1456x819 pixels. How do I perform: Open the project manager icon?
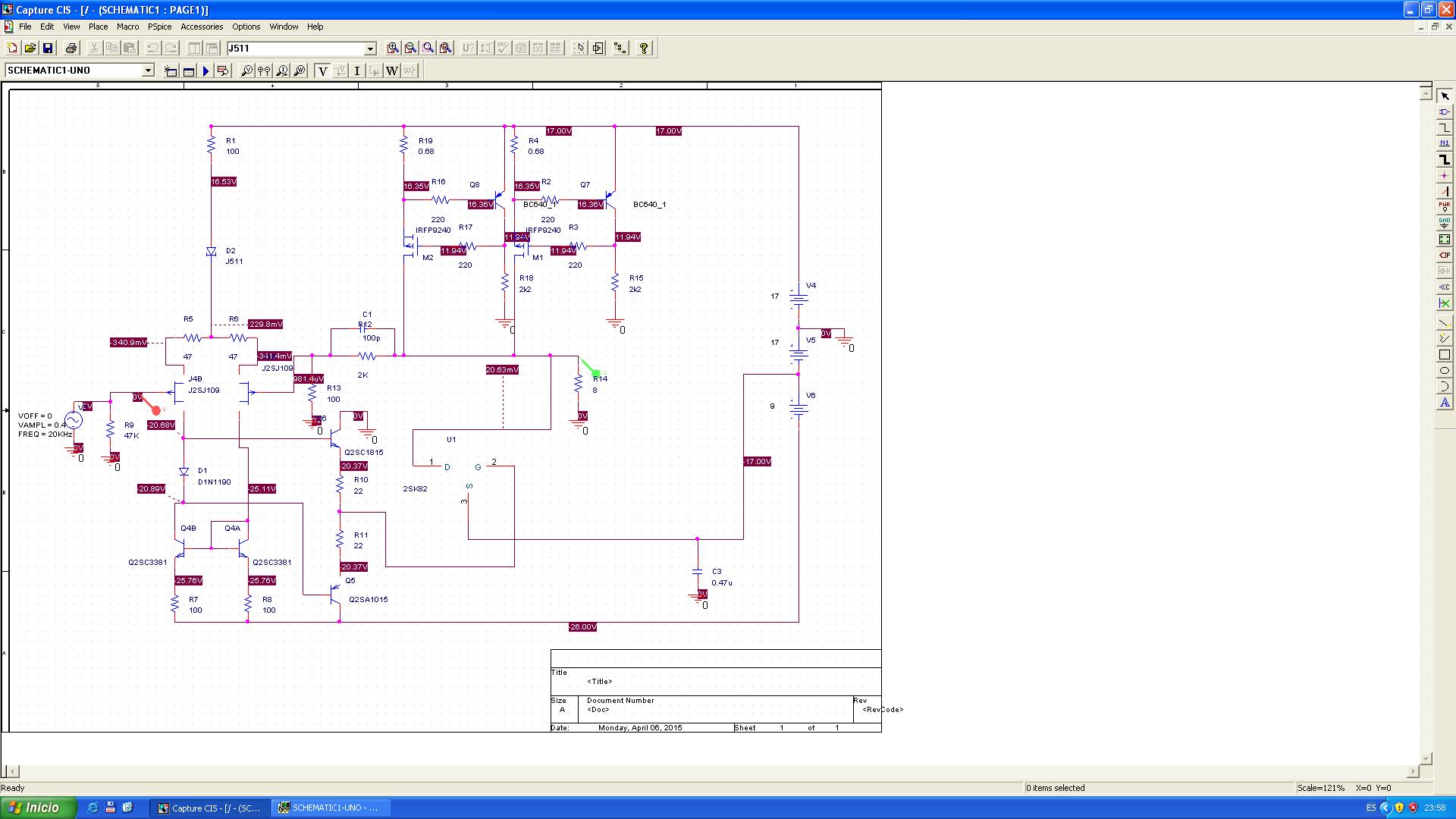620,48
